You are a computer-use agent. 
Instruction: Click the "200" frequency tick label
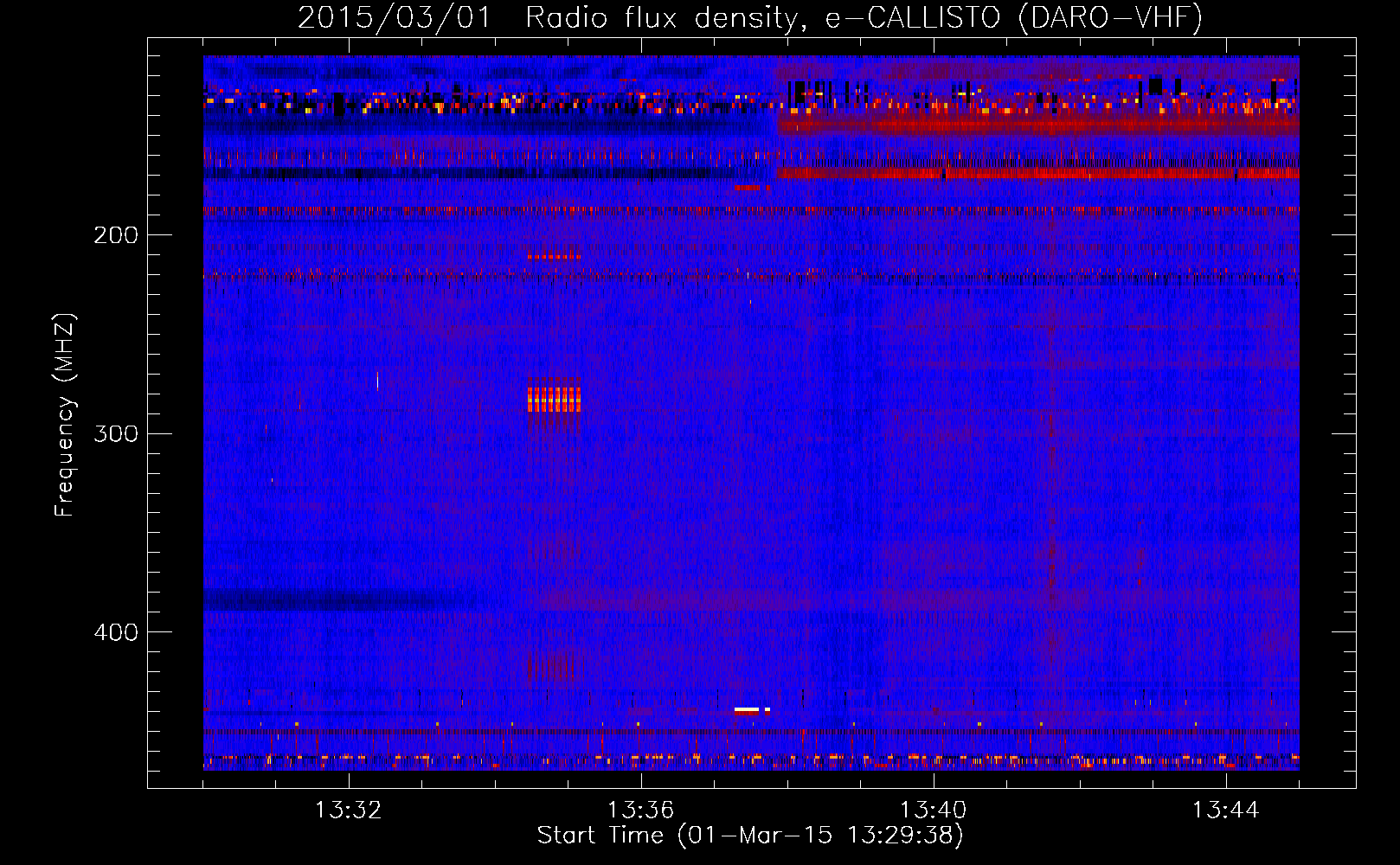(116, 235)
